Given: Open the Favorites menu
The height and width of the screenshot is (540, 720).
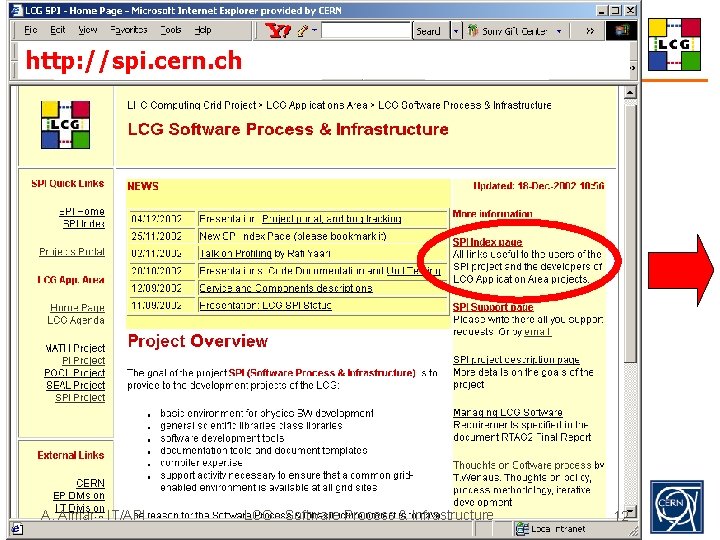Looking at the screenshot, I should point(129,30).
